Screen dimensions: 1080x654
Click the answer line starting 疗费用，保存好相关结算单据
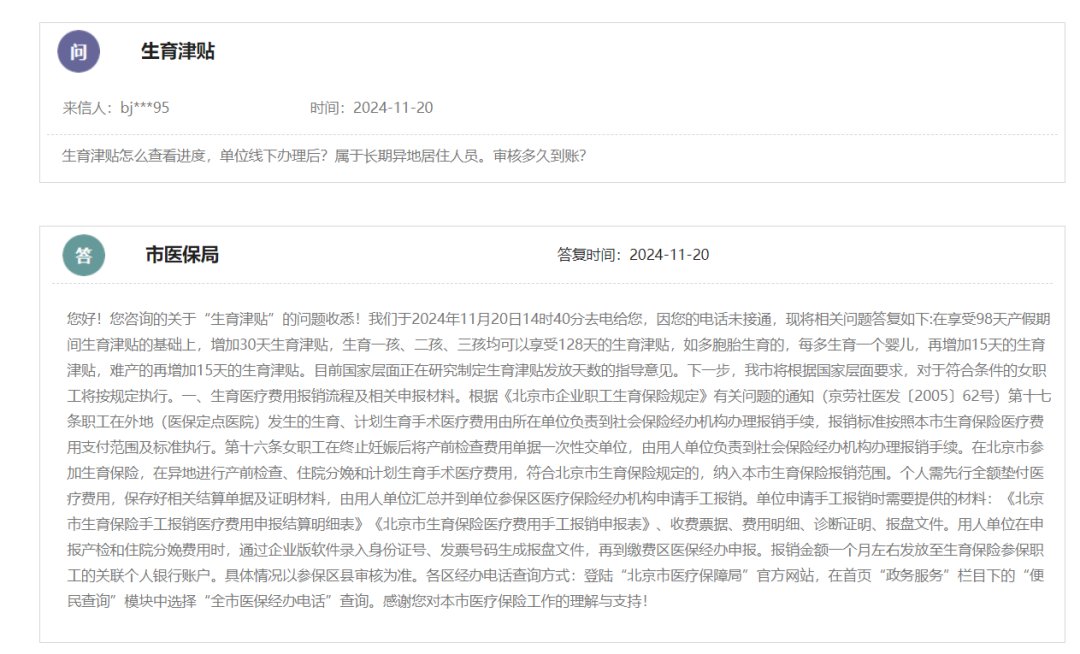point(555,498)
